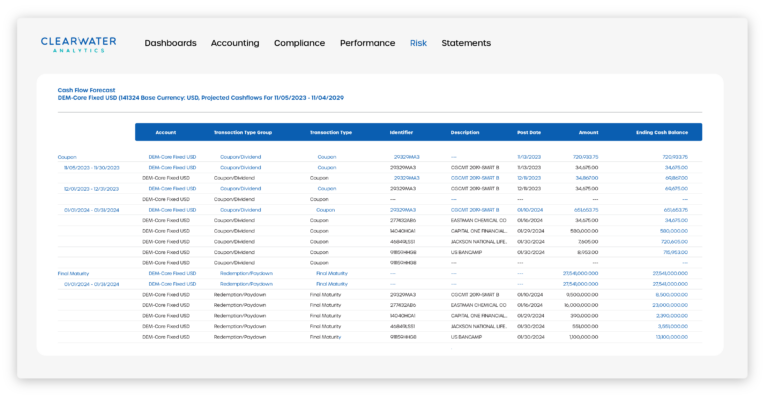Select CAPITAL ONE FINANCIAL in the 580,000.00 row

point(479,231)
